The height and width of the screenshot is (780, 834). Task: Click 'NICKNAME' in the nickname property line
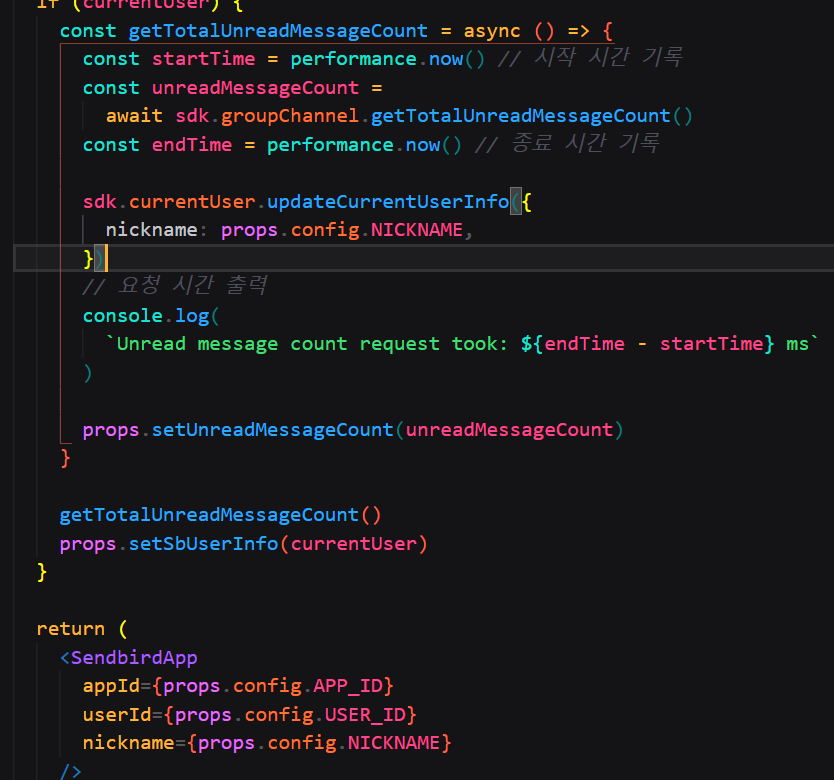(x=416, y=230)
